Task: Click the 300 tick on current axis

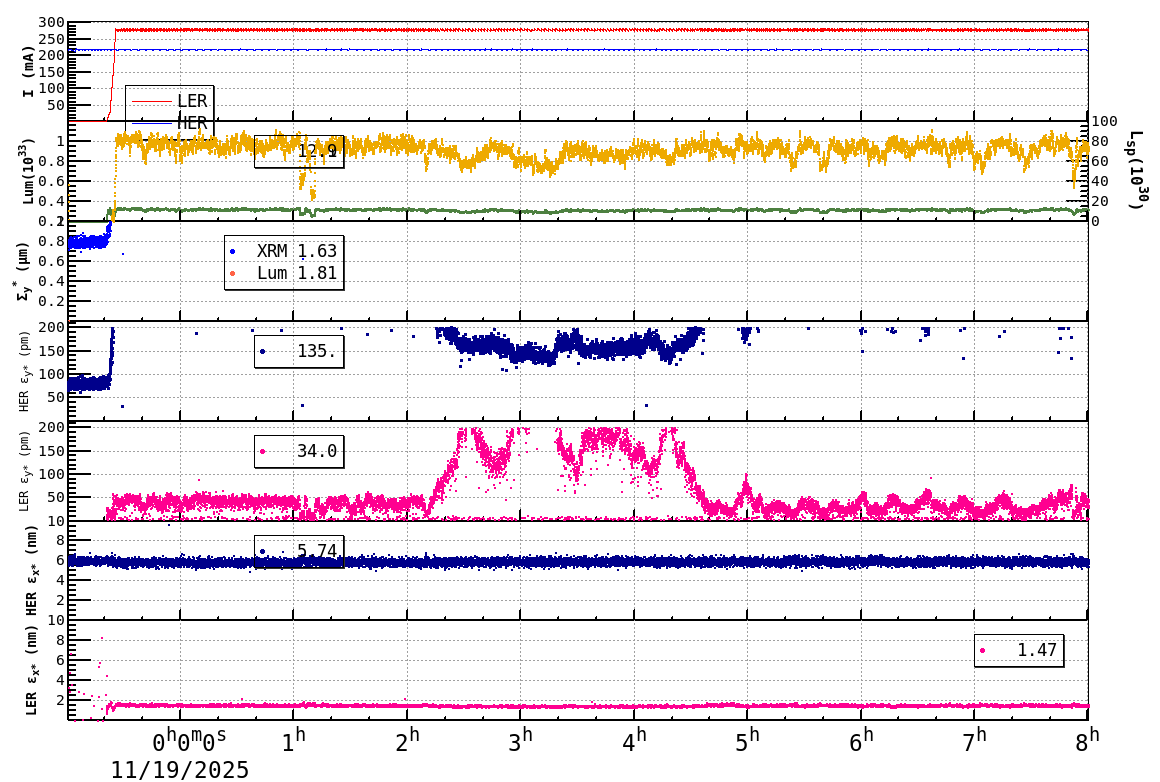Action: click(x=52, y=23)
